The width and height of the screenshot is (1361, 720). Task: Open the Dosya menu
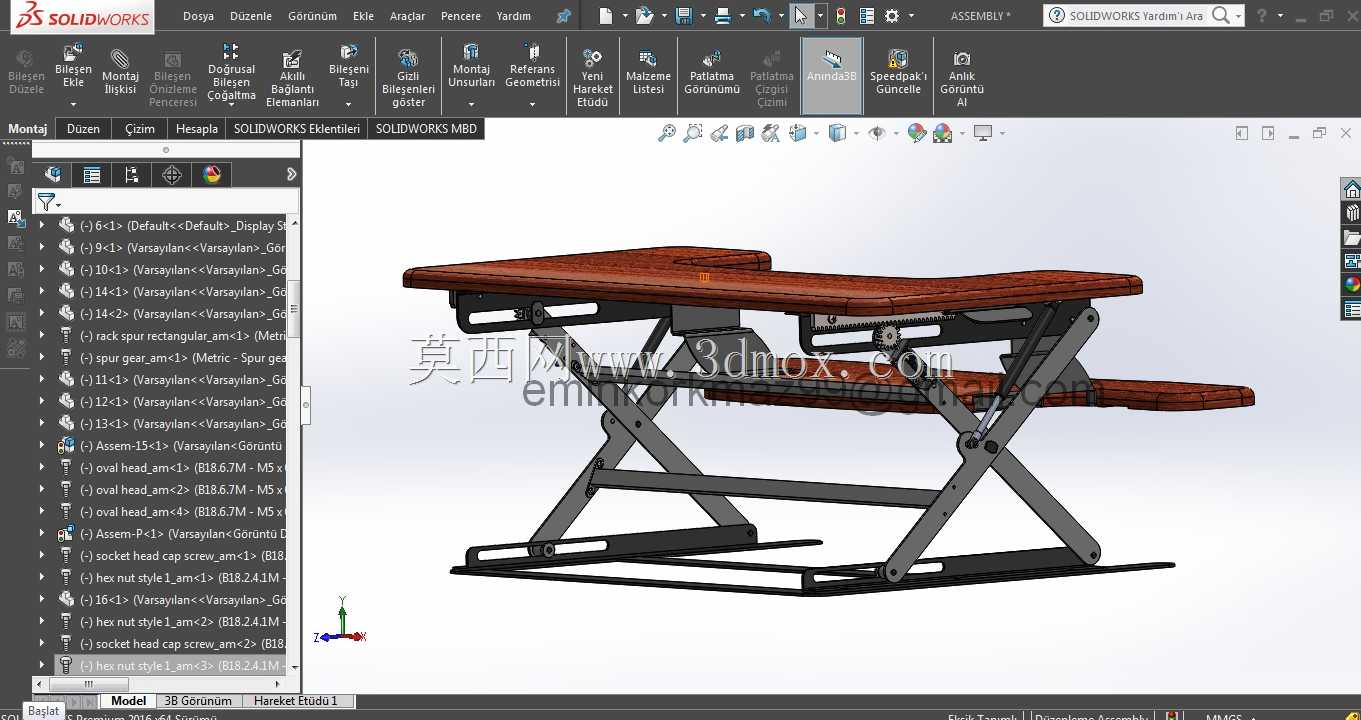pos(198,16)
